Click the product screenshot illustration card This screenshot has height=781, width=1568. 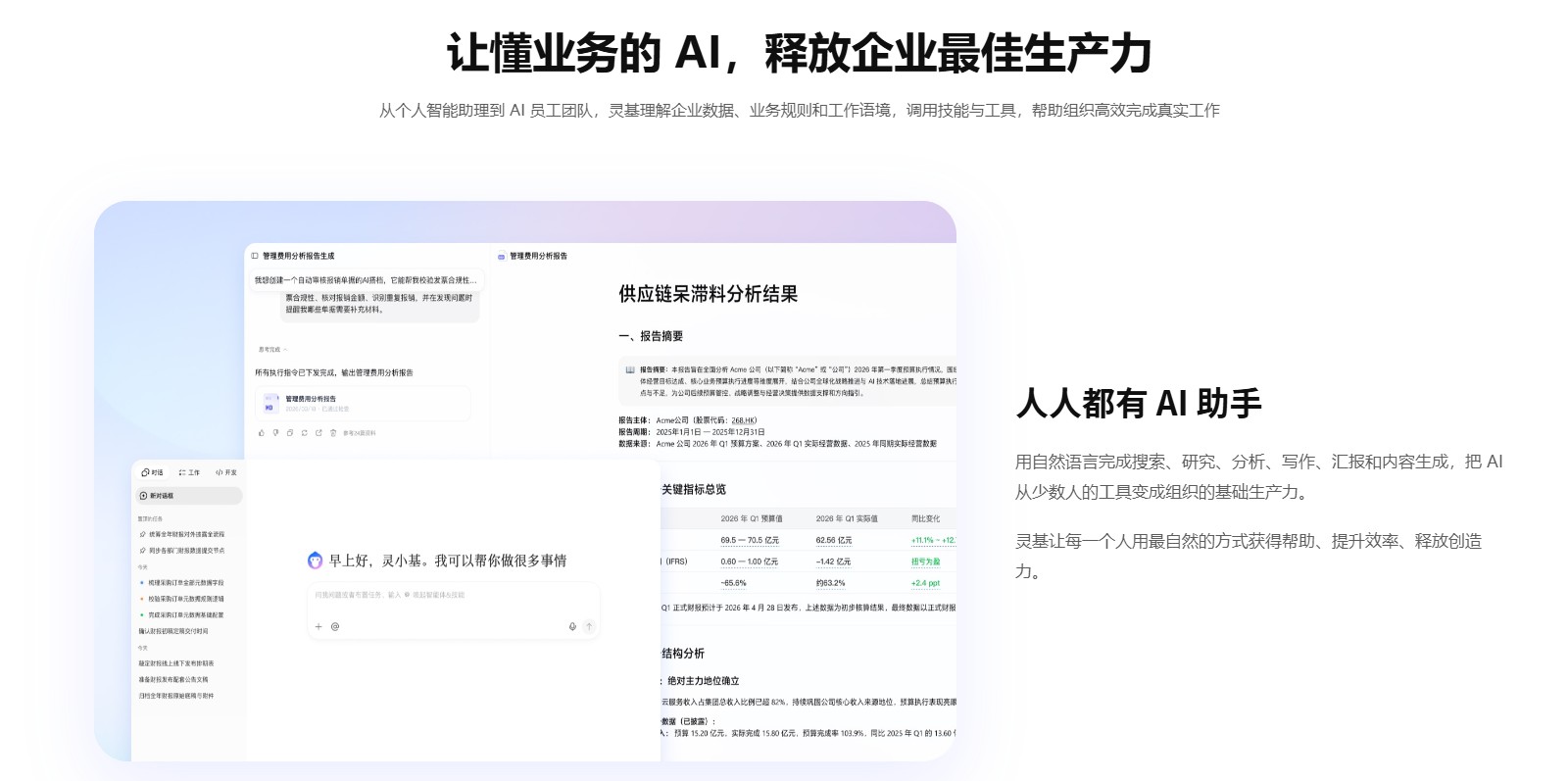525,481
